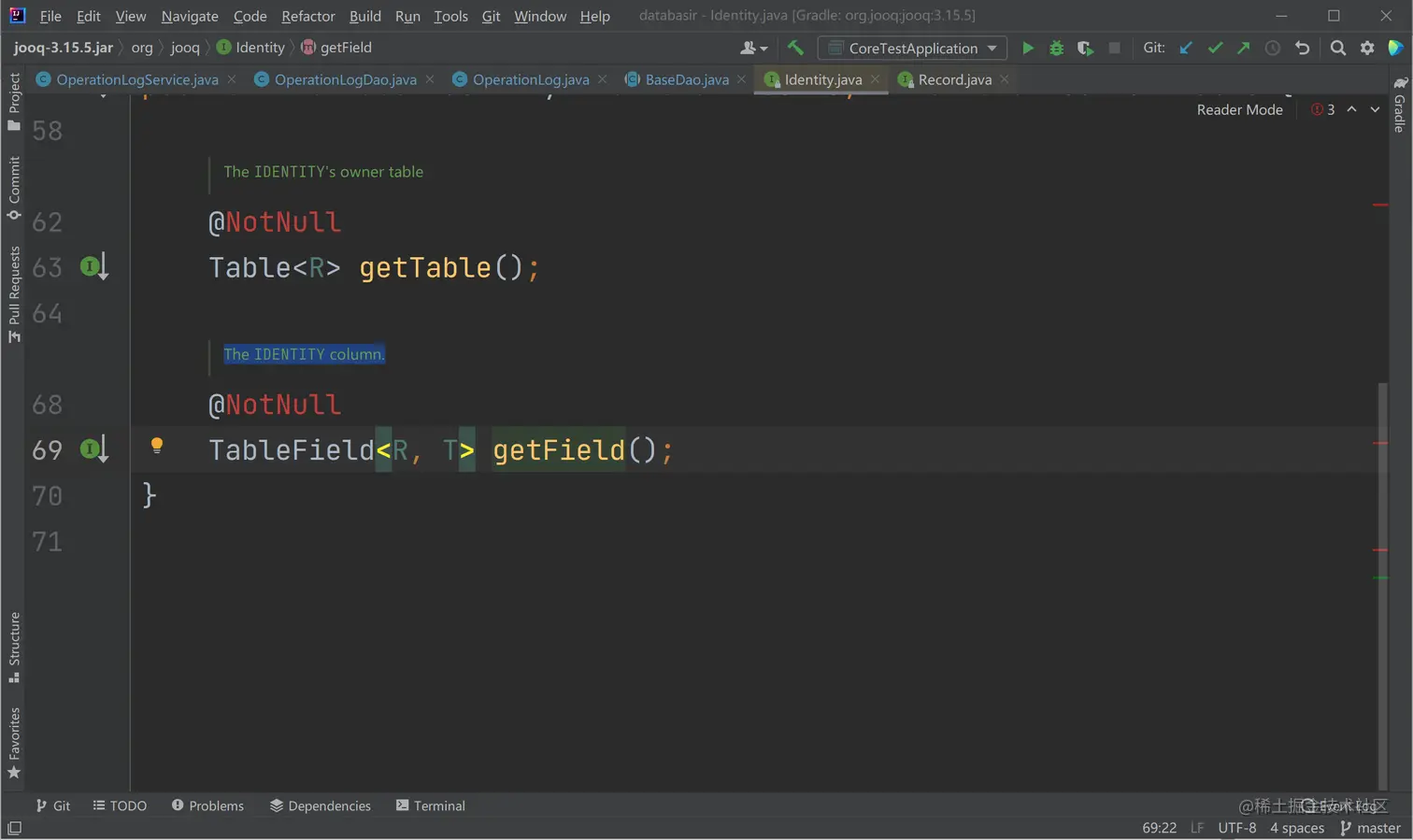1413x840 pixels.
Task: Click the 69:22 caret position indicator
Action: pos(1159,828)
